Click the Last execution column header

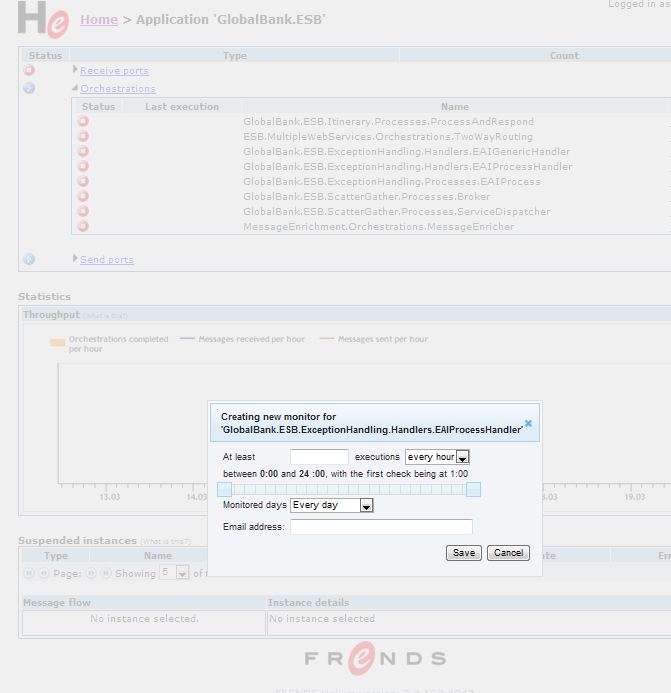coord(182,107)
